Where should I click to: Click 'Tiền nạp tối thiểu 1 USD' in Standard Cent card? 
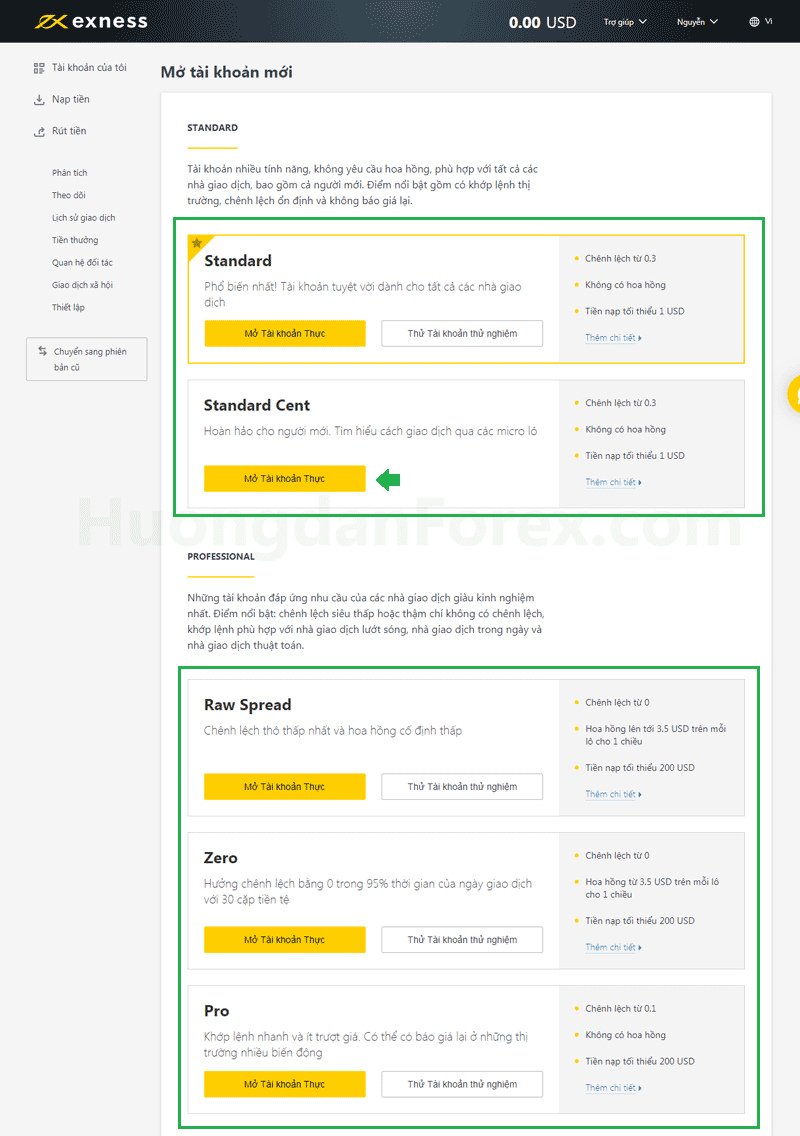tap(635, 456)
